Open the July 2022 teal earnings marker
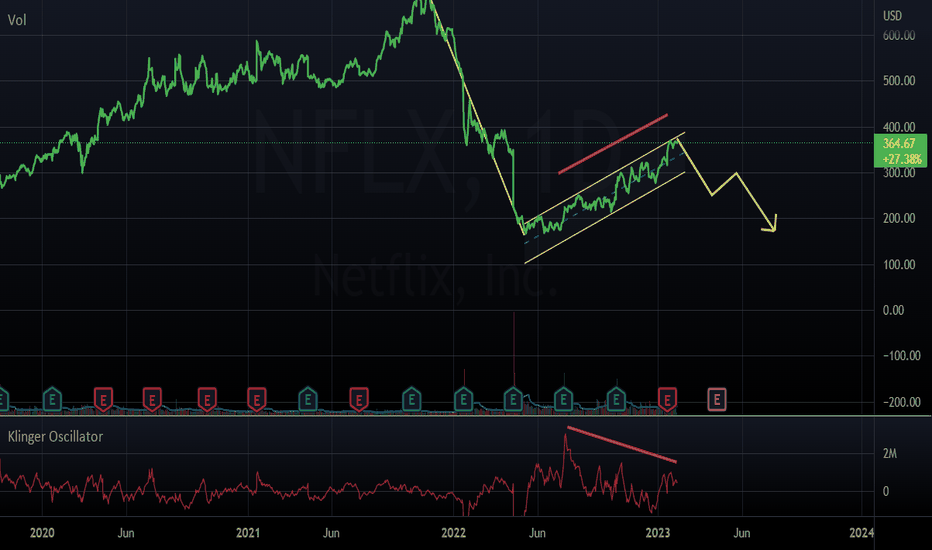Image resolution: width=932 pixels, height=550 pixels. click(x=563, y=400)
